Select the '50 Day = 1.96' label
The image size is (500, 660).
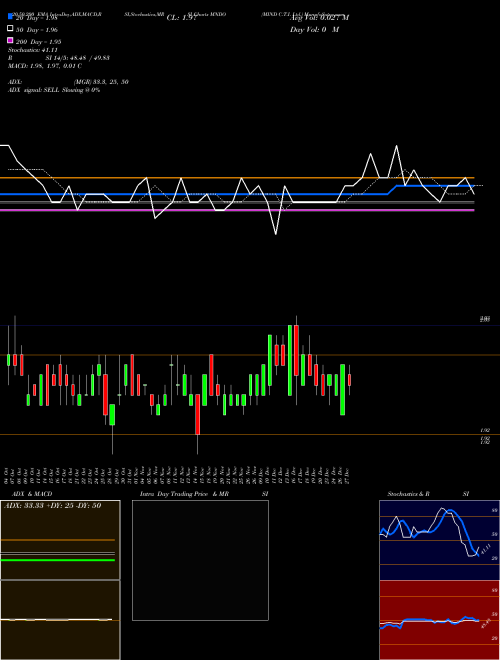pos(37,30)
